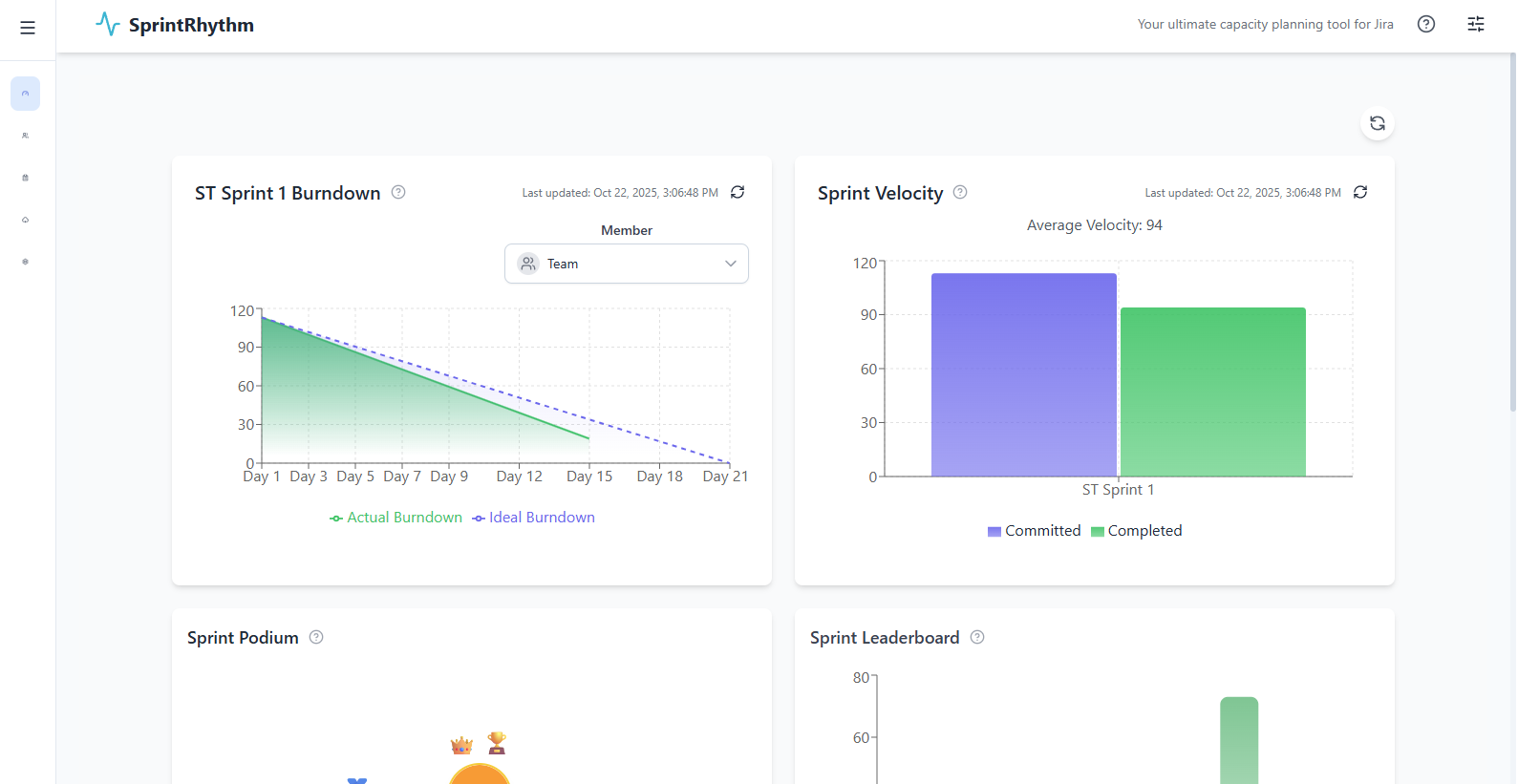
Task: Click the chevron arrow in Member dropdown
Action: click(731, 264)
